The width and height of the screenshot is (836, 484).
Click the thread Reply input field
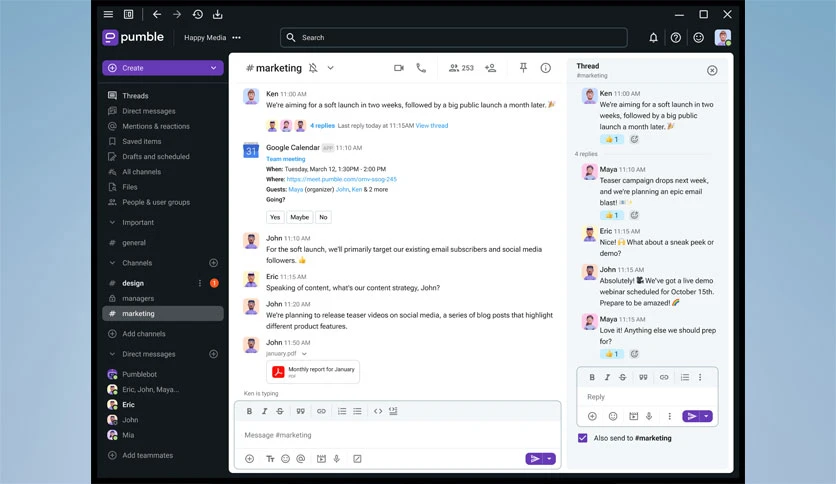(647, 397)
